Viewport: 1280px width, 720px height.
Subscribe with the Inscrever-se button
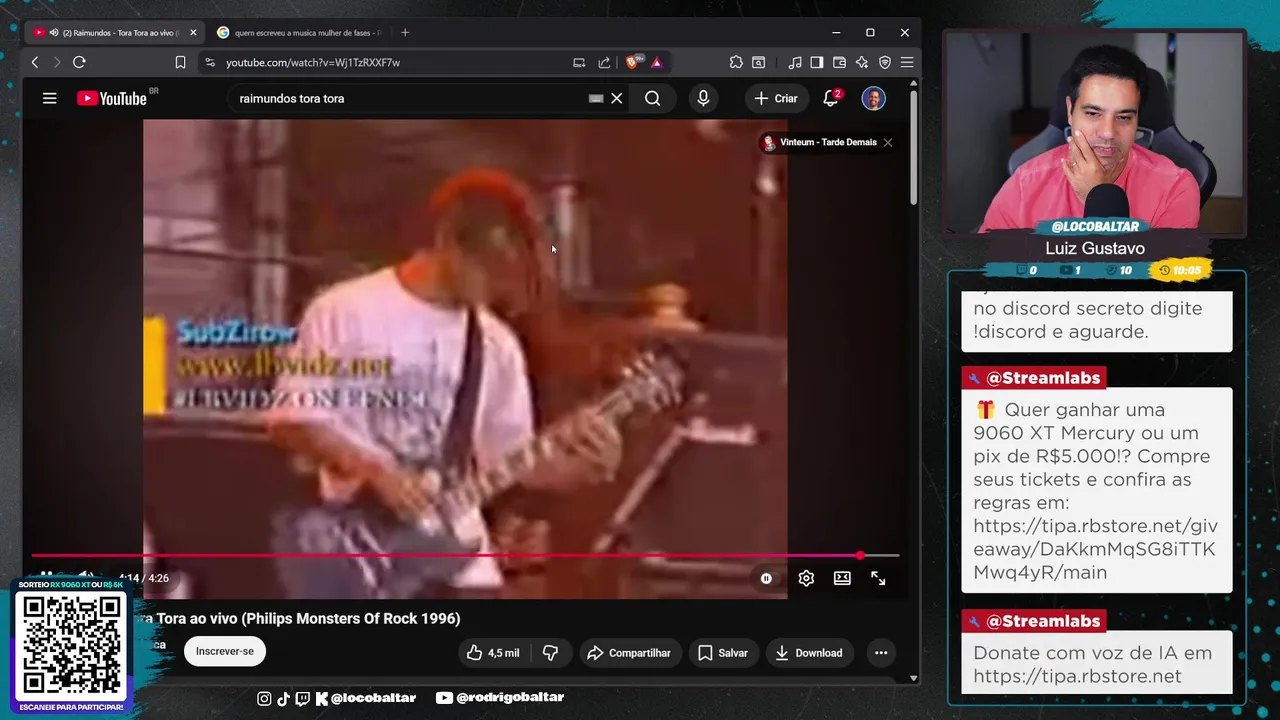click(x=225, y=651)
